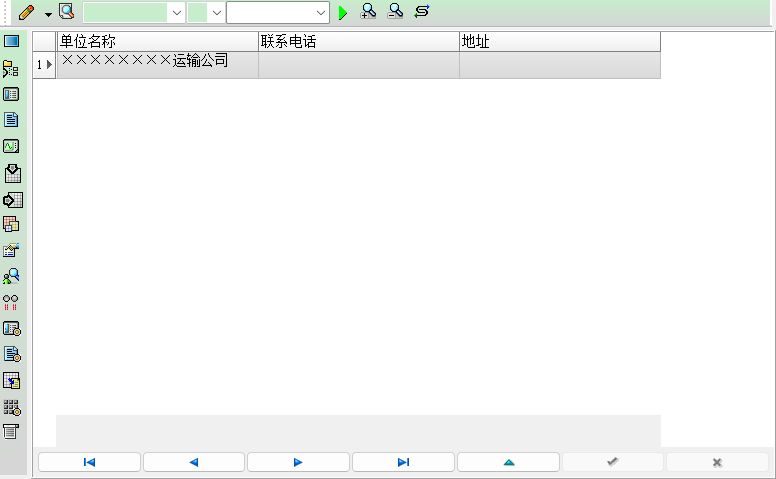
Task: Expand the white third combo box
Action: [x=321, y=13]
